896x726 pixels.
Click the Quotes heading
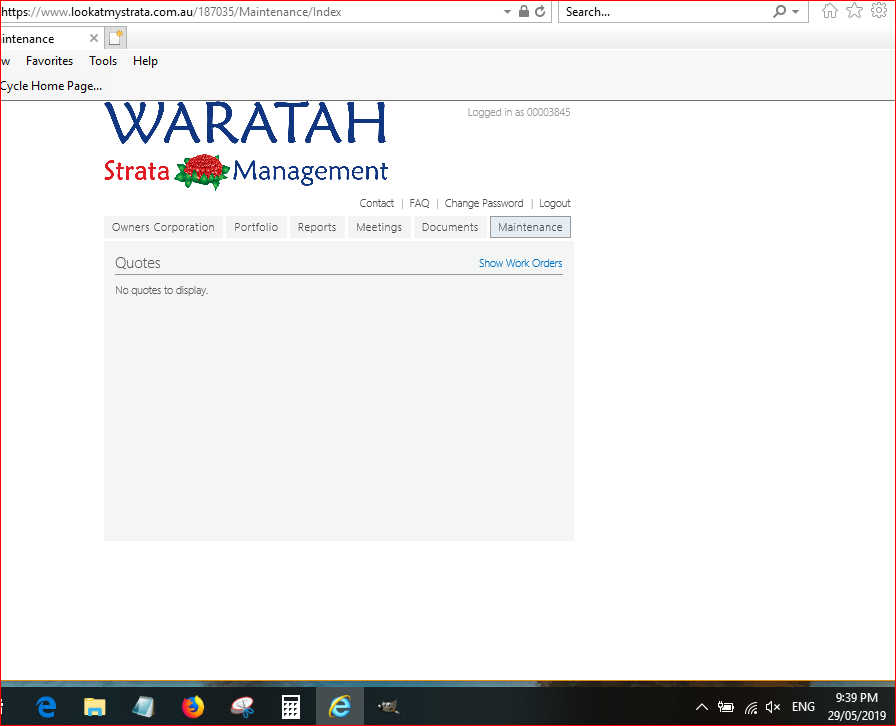tap(138, 263)
